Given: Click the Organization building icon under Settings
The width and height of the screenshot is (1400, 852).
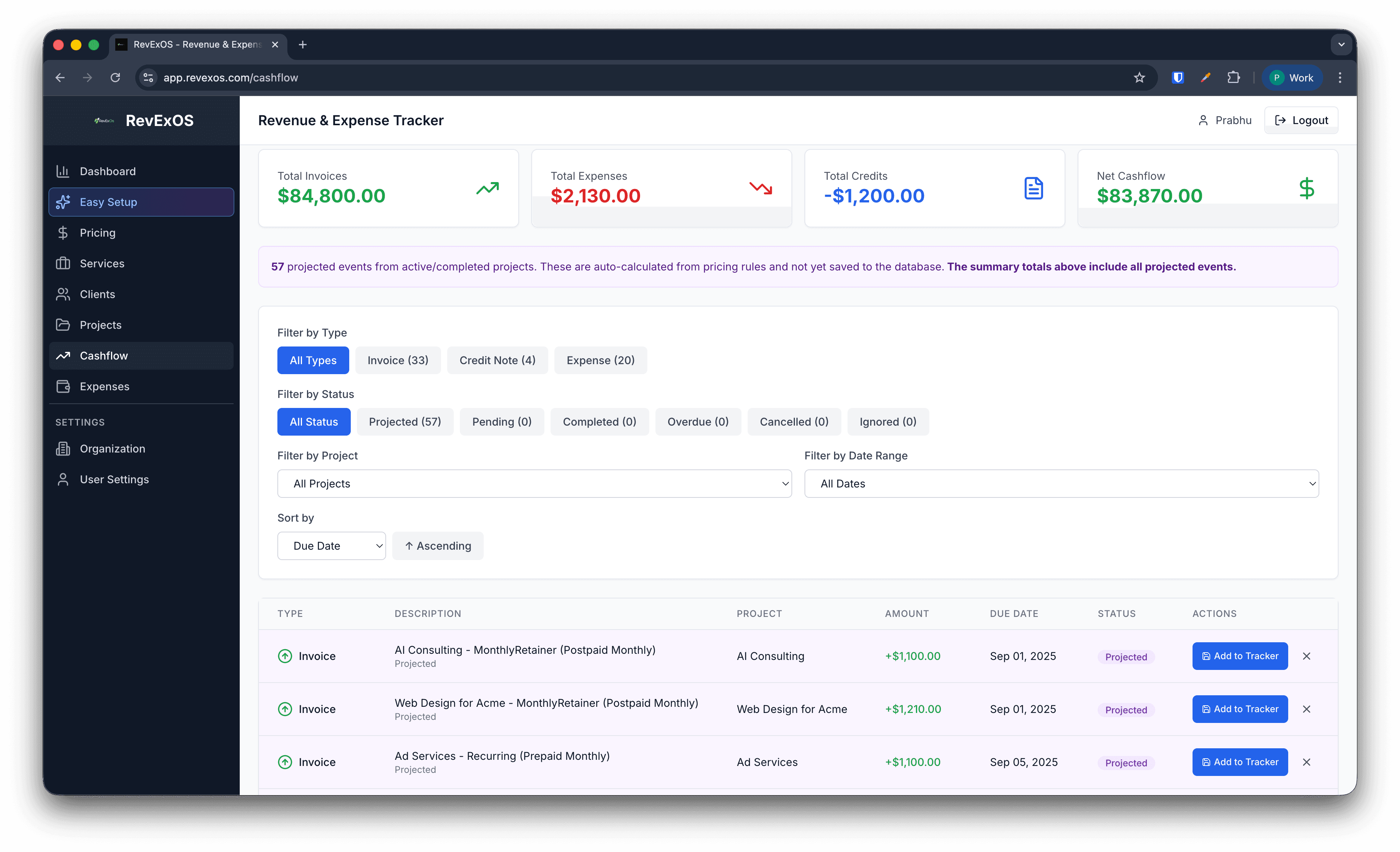Looking at the screenshot, I should pyautogui.click(x=64, y=449).
